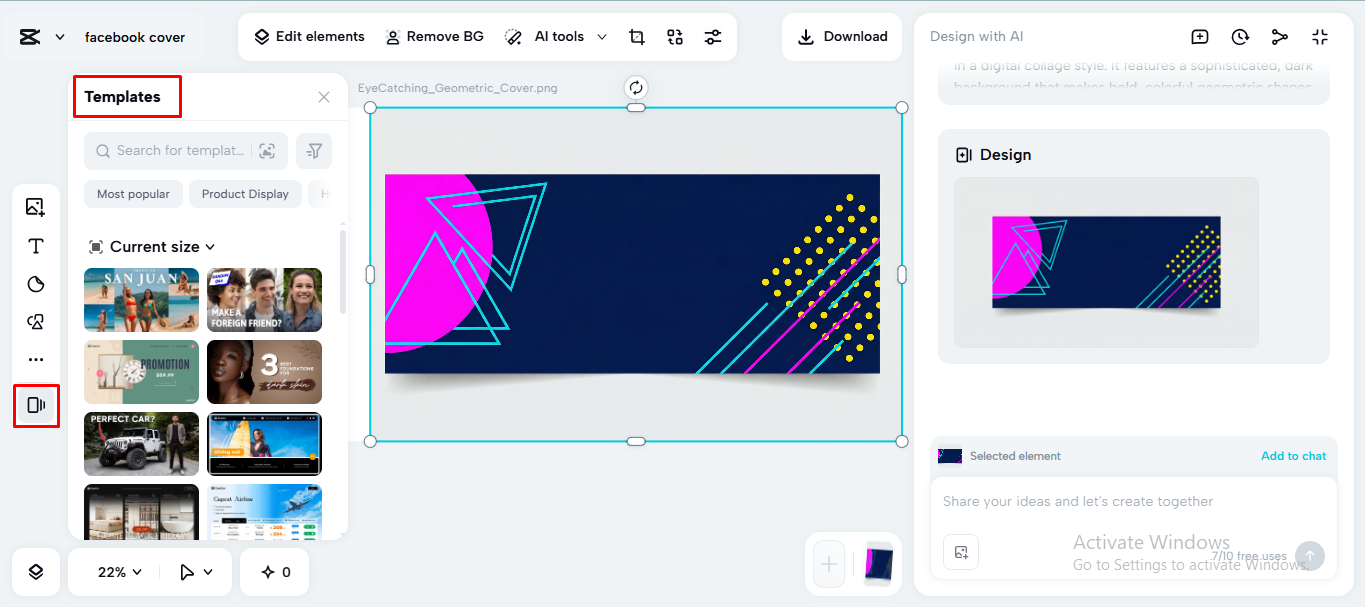Click the Add to chat link
Image resolution: width=1365 pixels, height=607 pixels.
coord(1293,455)
